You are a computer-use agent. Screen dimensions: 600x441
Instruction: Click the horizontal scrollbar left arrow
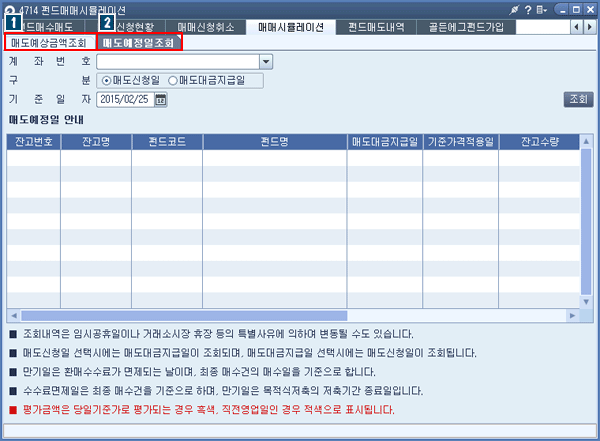14,316
